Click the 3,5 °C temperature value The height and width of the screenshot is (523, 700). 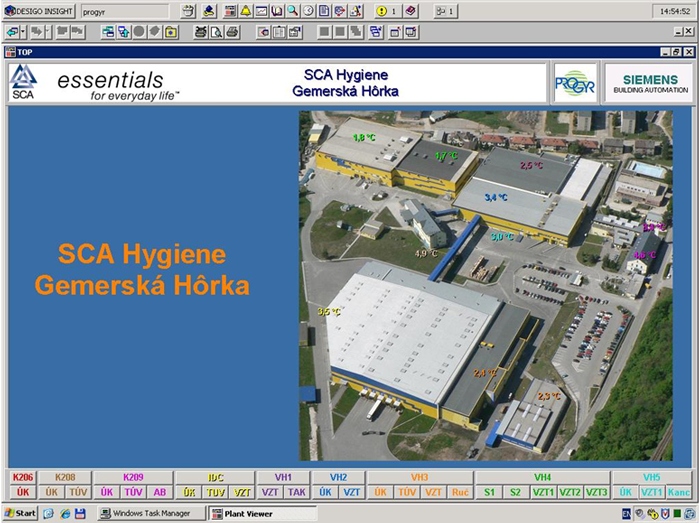pyautogui.click(x=329, y=311)
